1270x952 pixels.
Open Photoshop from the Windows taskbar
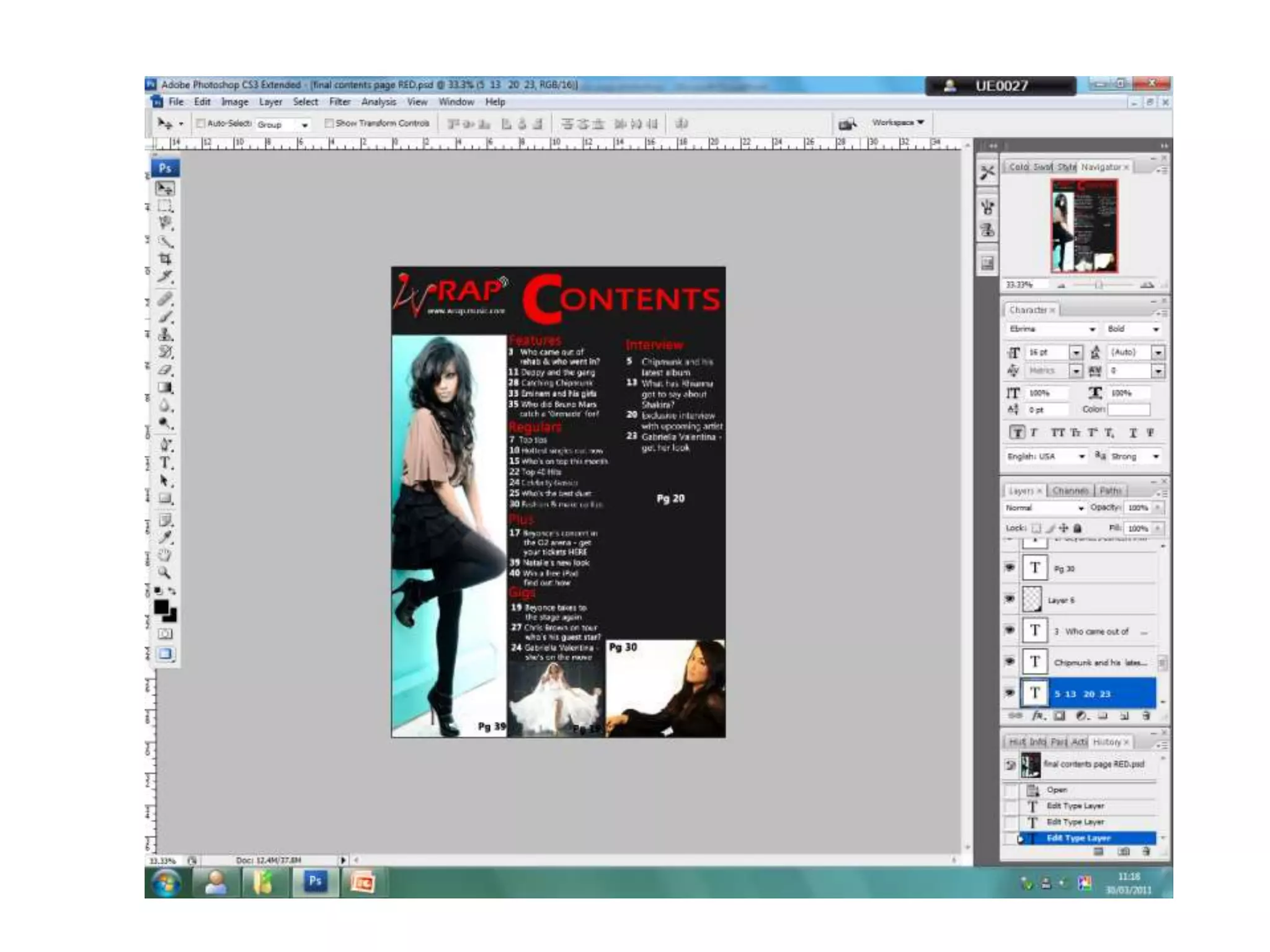(x=315, y=882)
